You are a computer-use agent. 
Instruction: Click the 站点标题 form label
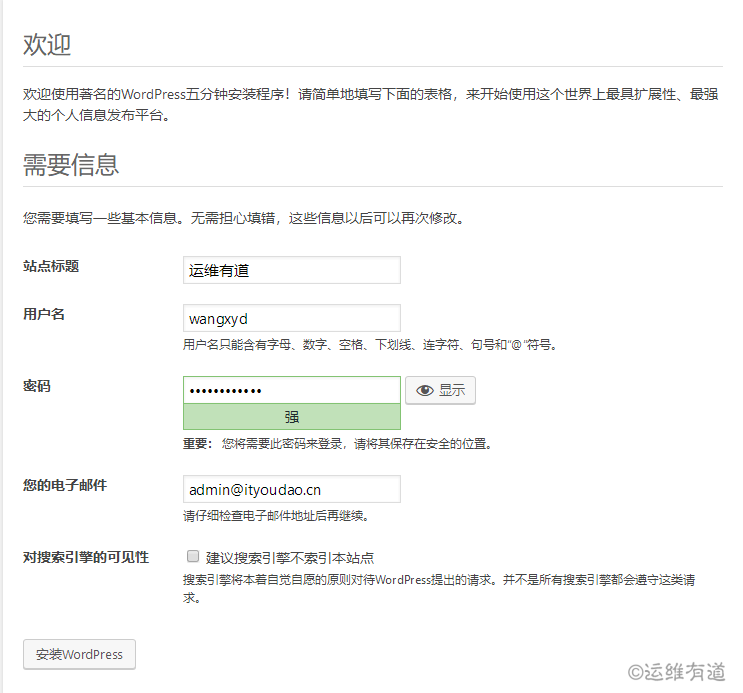click(x=51, y=266)
